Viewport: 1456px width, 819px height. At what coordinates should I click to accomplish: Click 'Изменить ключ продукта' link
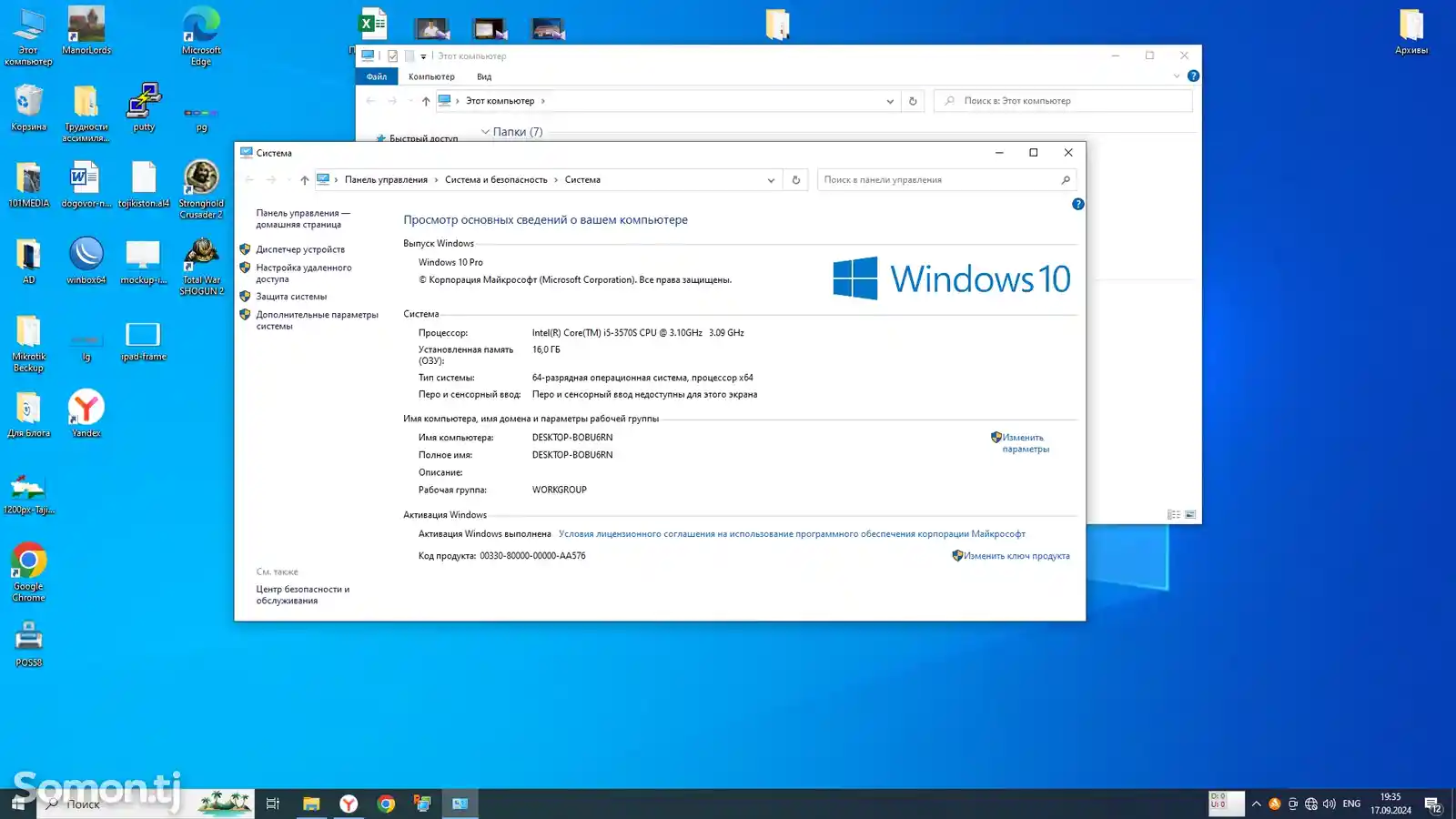(1016, 556)
